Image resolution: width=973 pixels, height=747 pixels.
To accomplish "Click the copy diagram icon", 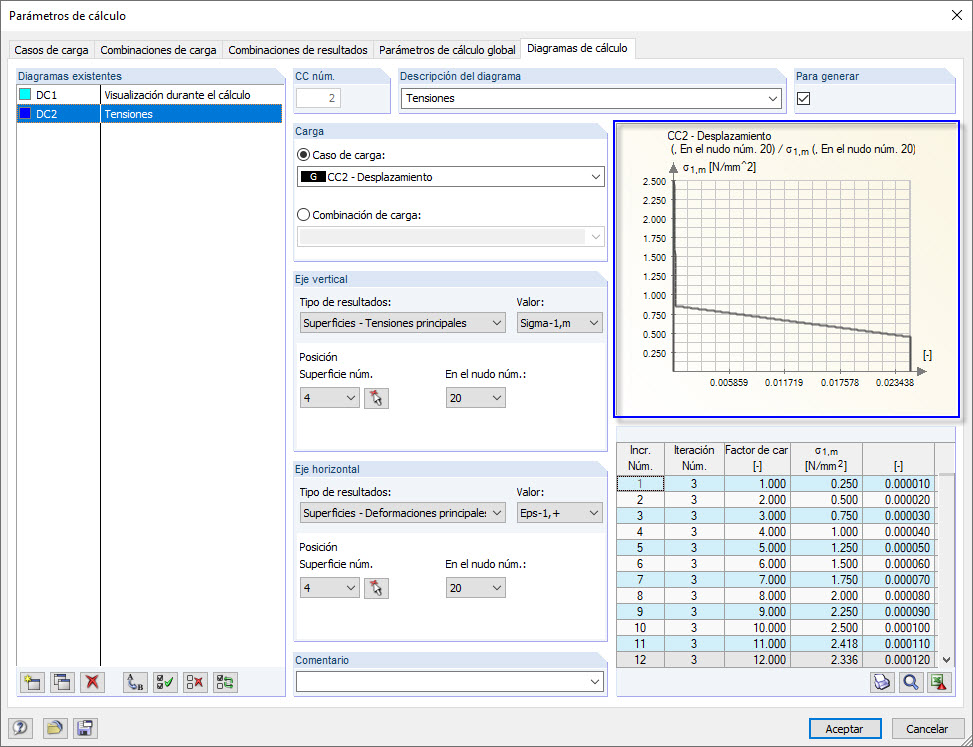I will pyautogui.click(x=62, y=682).
